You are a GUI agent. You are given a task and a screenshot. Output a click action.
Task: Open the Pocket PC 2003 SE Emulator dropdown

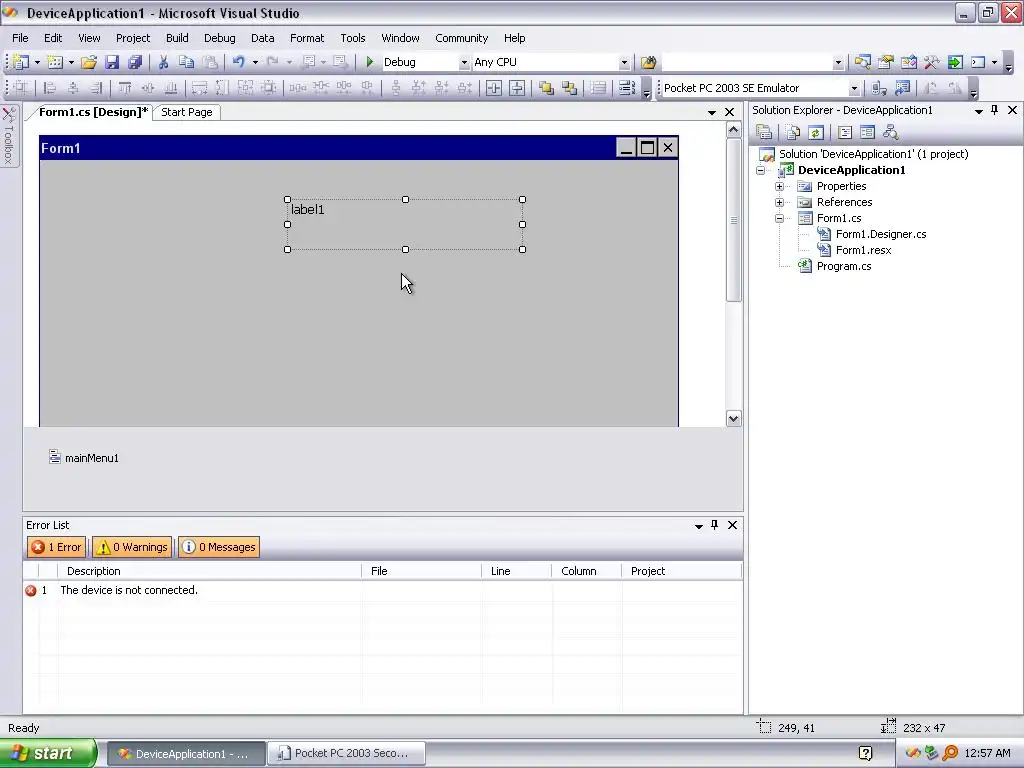pos(854,88)
